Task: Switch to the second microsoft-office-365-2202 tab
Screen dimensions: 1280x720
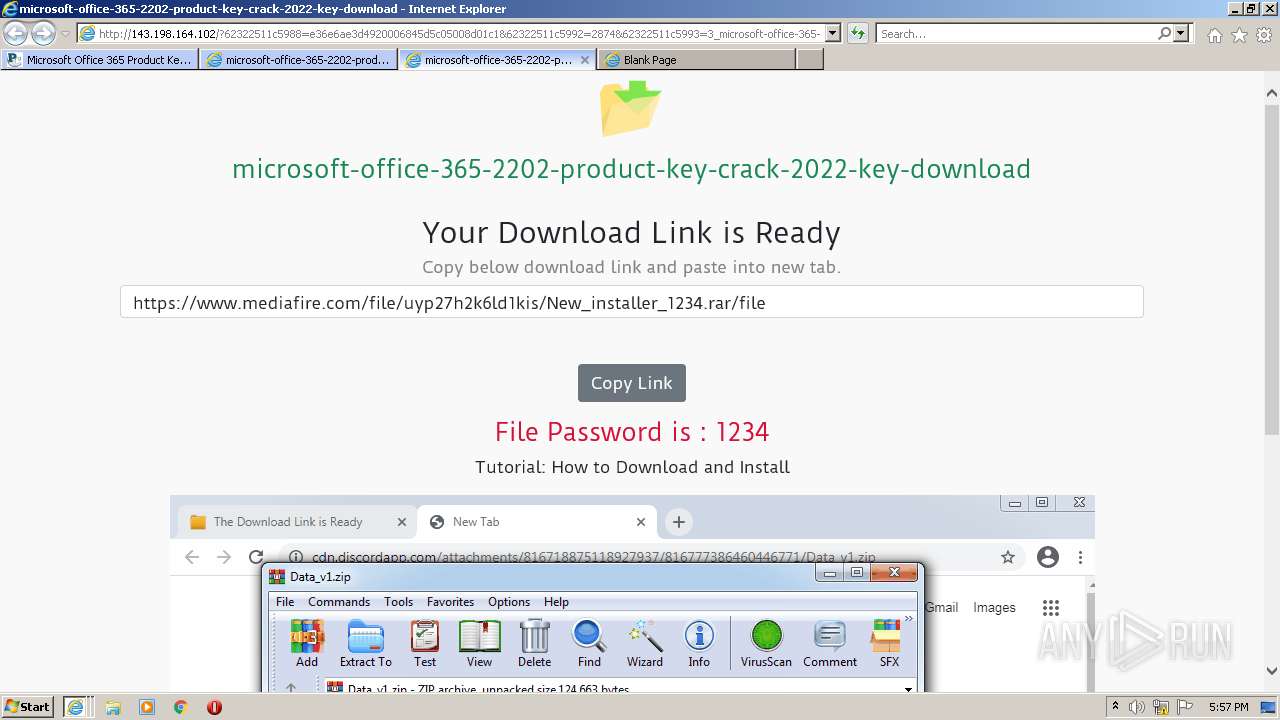Action: click(298, 60)
